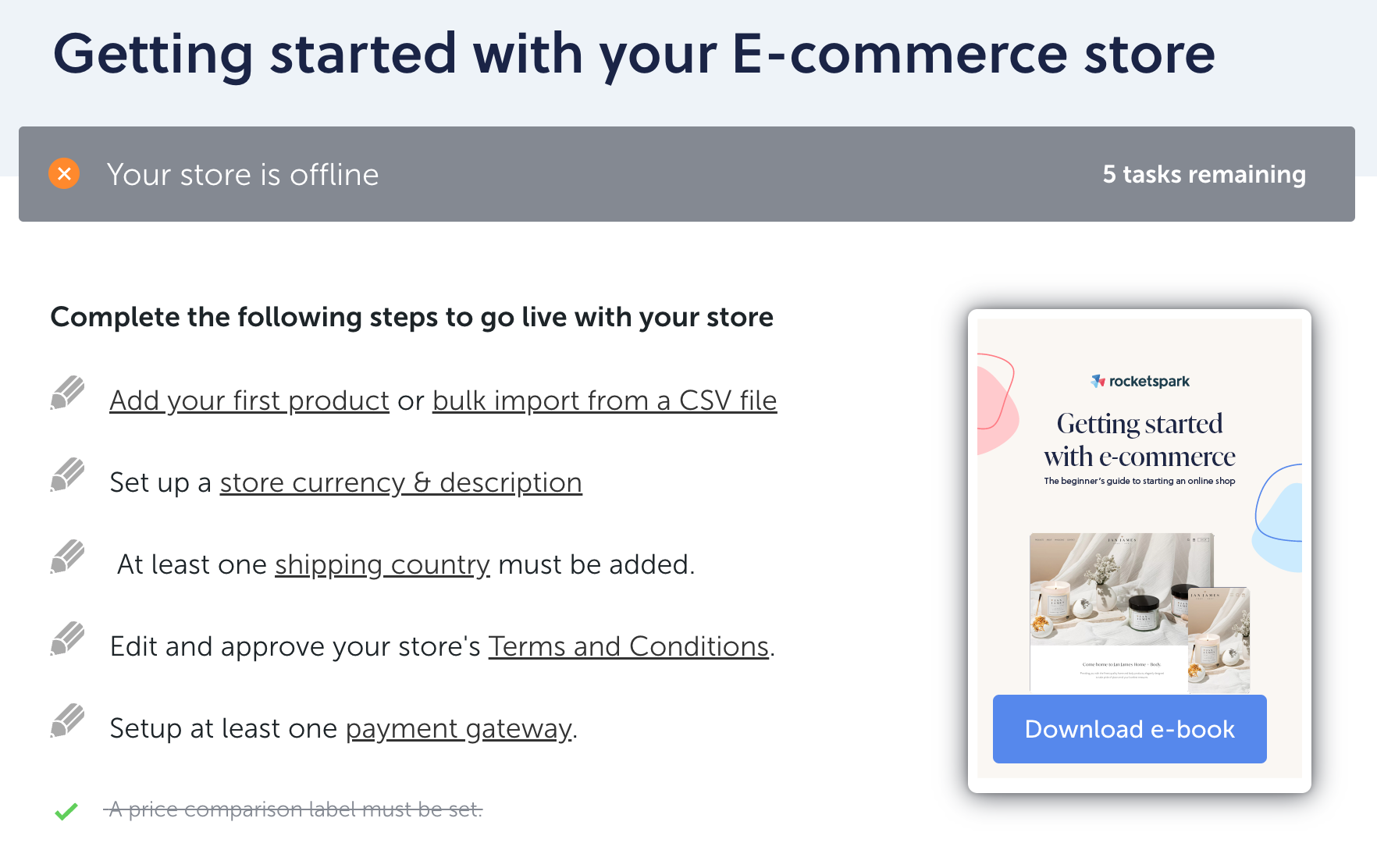Click pencil icon beside Add your first product

(x=67, y=393)
